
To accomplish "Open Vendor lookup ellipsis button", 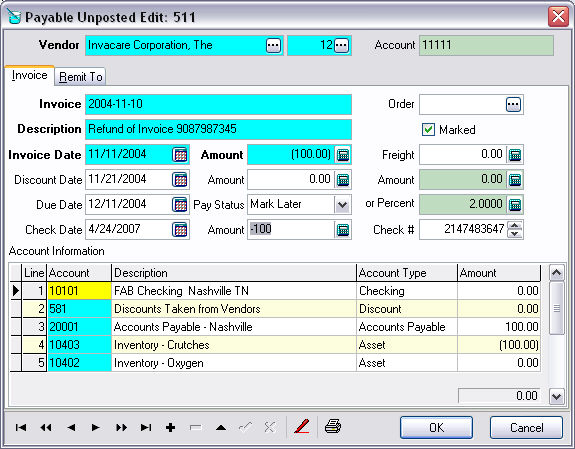I will click(273, 45).
